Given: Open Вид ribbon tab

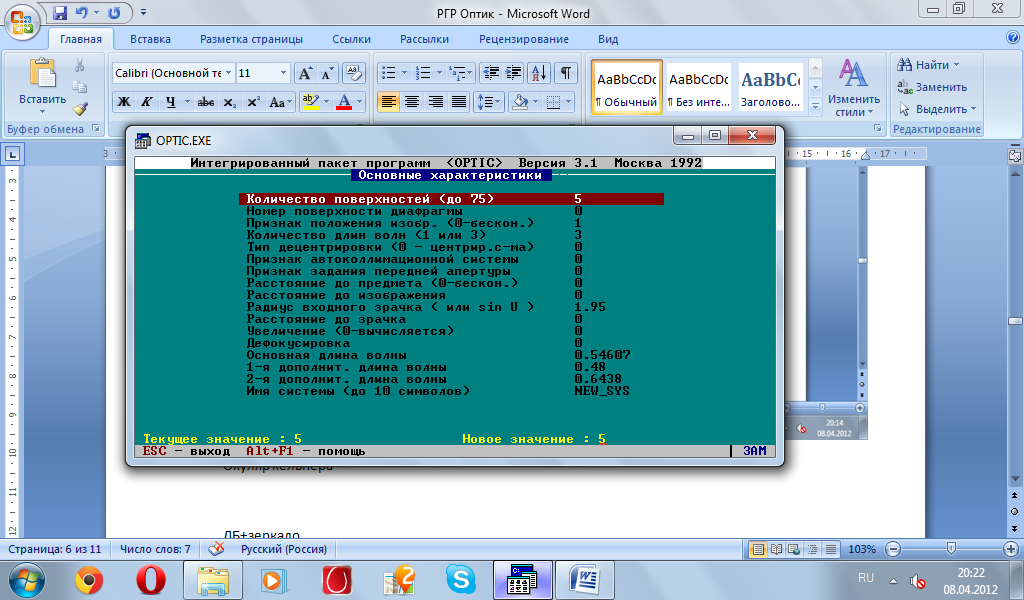Looking at the screenshot, I should (608, 39).
